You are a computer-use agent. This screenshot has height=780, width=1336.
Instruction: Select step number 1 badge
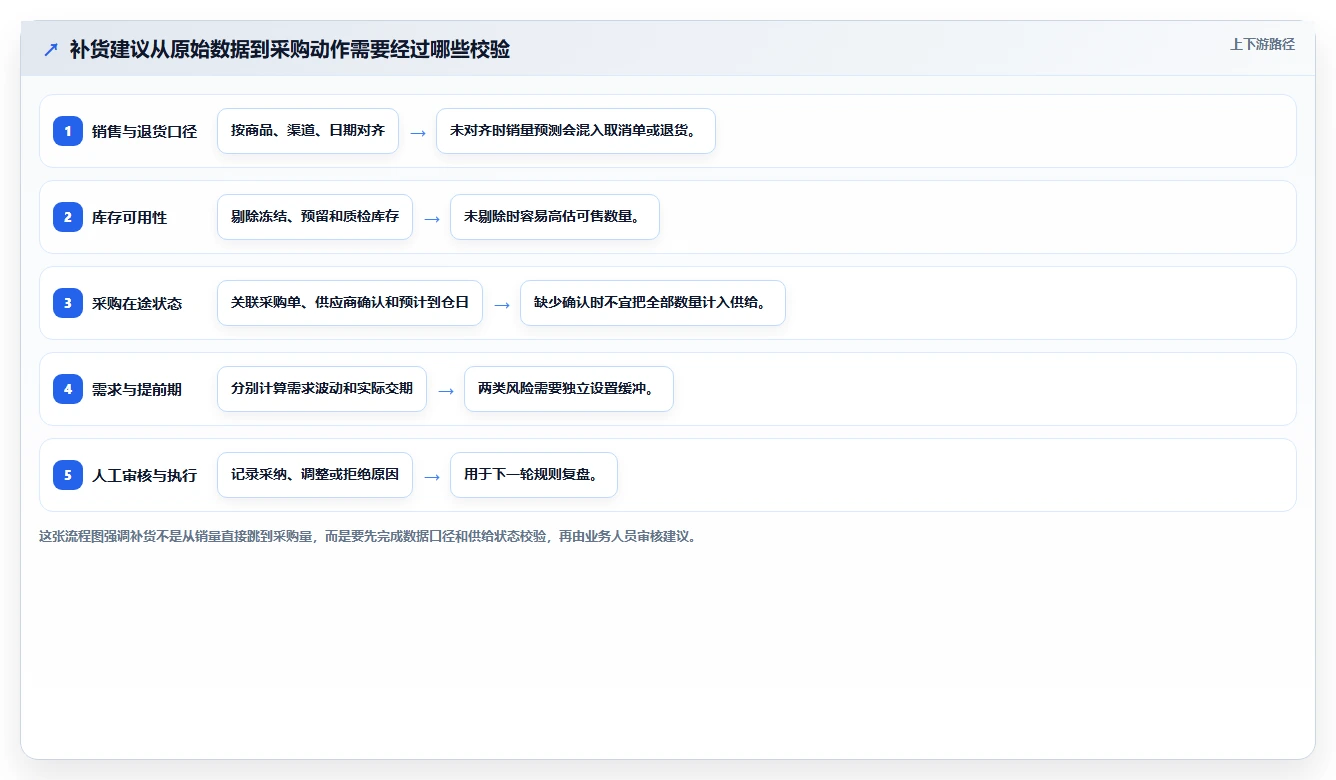click(x=68, y=131)
